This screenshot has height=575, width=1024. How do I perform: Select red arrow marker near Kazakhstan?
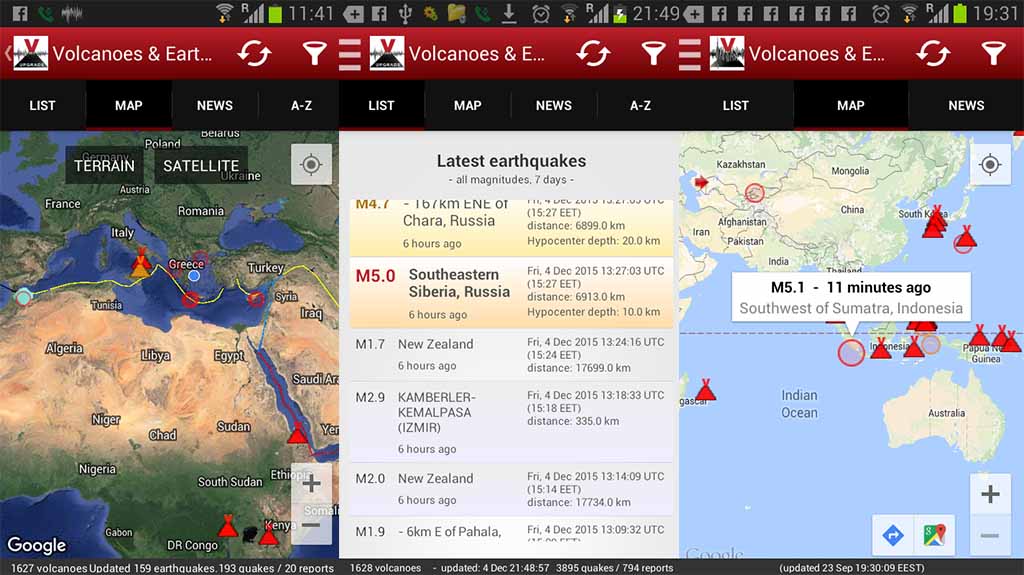point(701,182)
